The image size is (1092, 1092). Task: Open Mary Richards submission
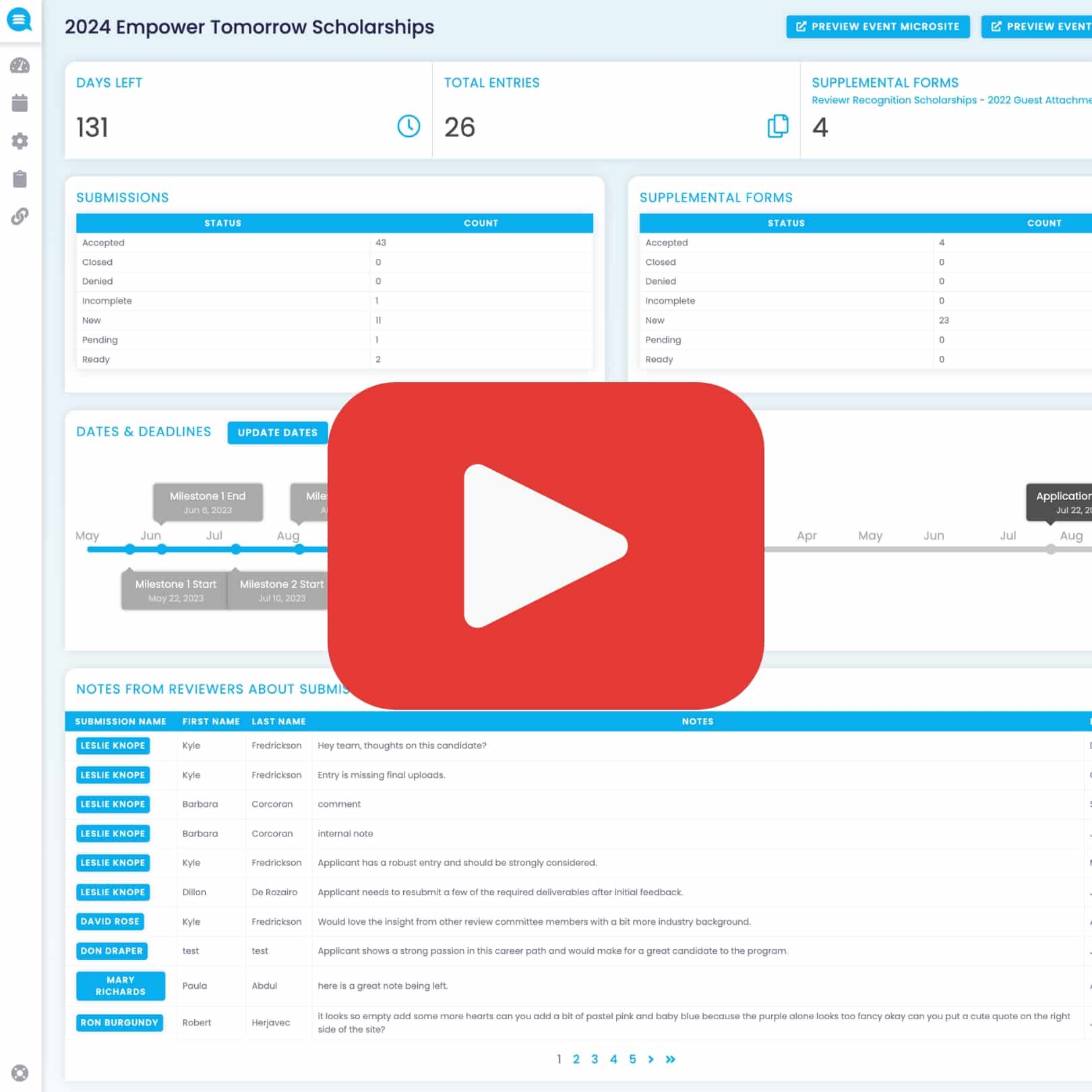[x=121, y=985]
